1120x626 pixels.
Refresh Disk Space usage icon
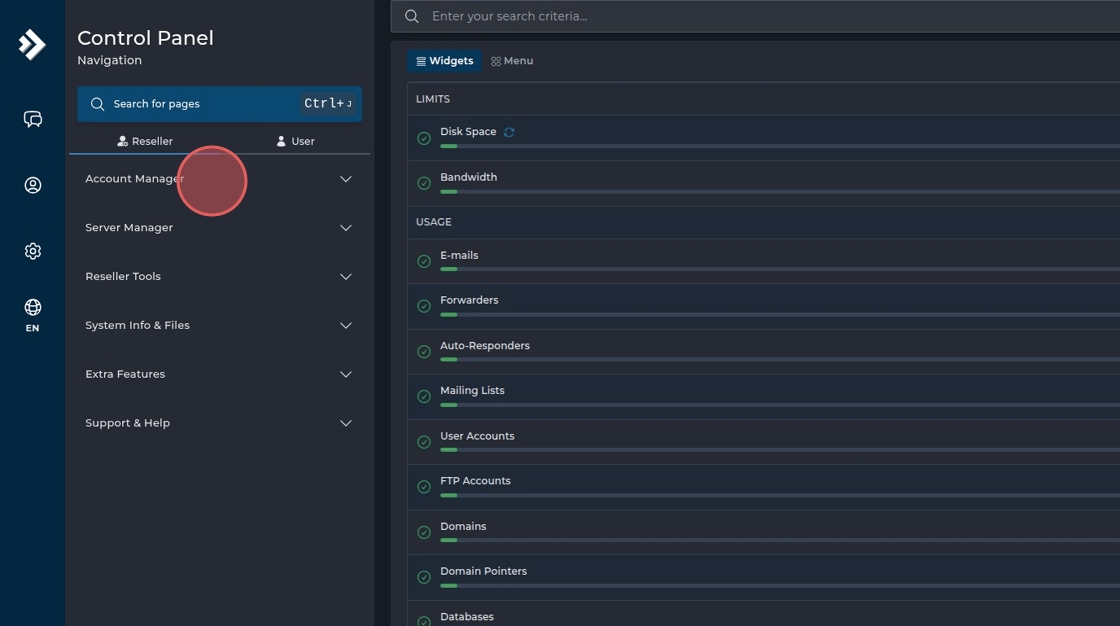pos(509,132)
